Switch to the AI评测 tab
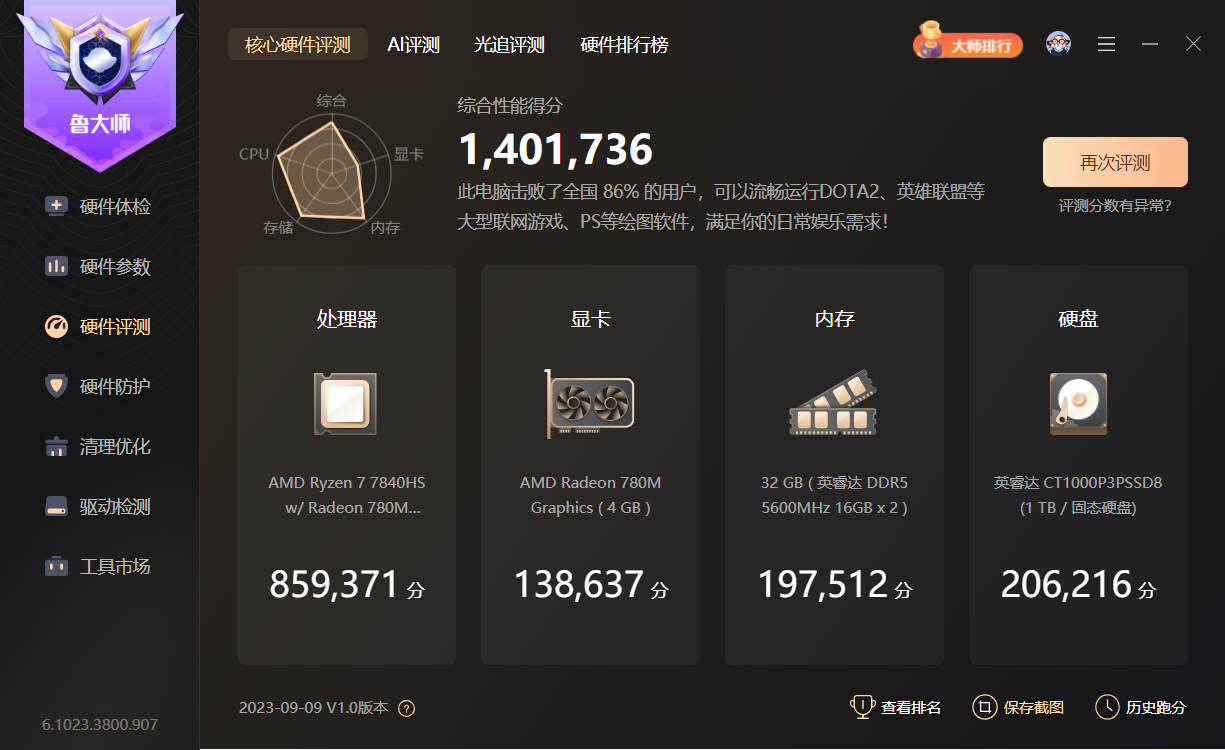The image size is (1225, 750). (x=414, y=45)
